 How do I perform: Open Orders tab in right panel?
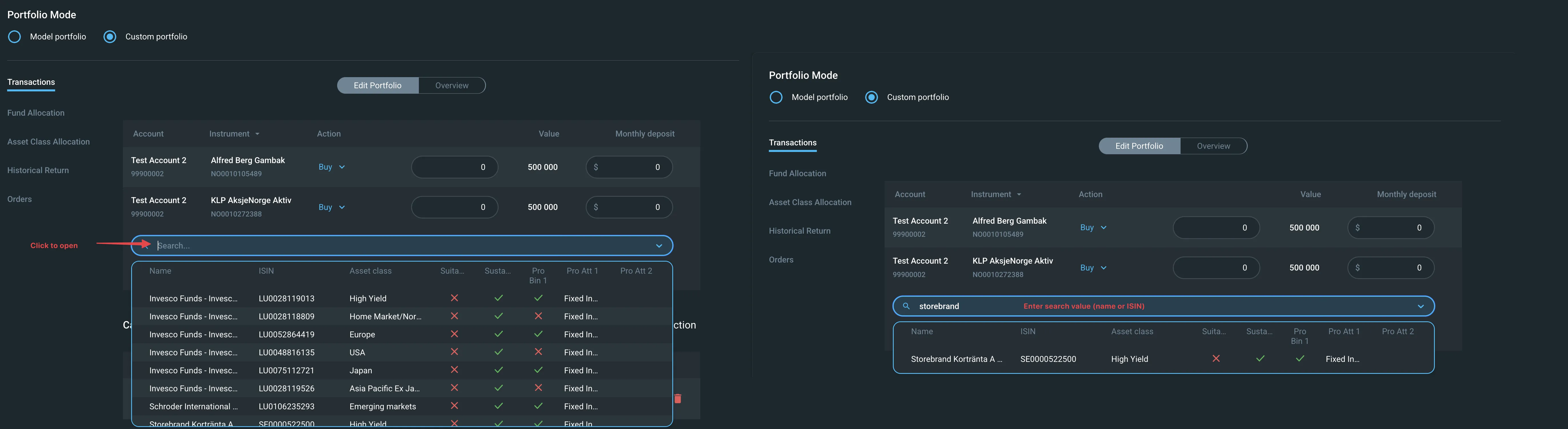coord(781,260)
